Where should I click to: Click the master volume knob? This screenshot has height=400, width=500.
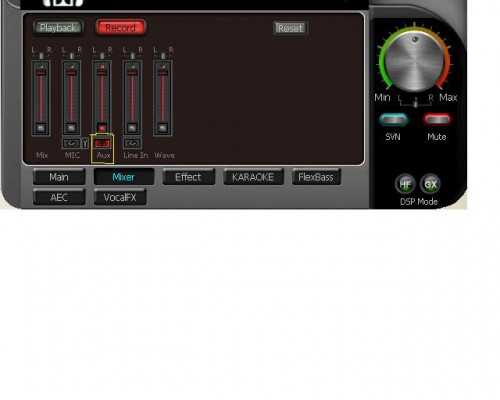(415, 62)
